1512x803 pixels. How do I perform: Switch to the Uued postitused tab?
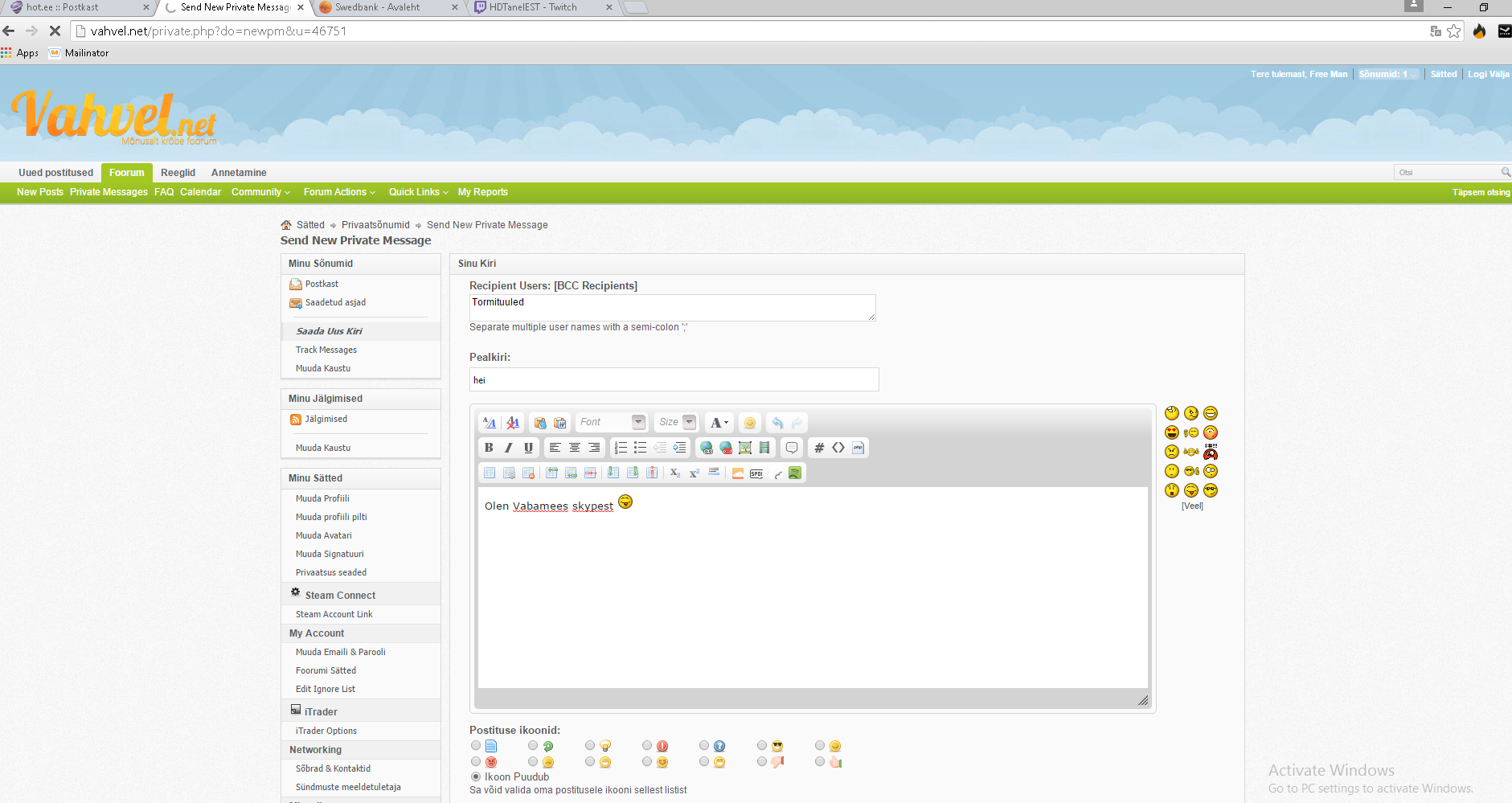coord(56,173)
